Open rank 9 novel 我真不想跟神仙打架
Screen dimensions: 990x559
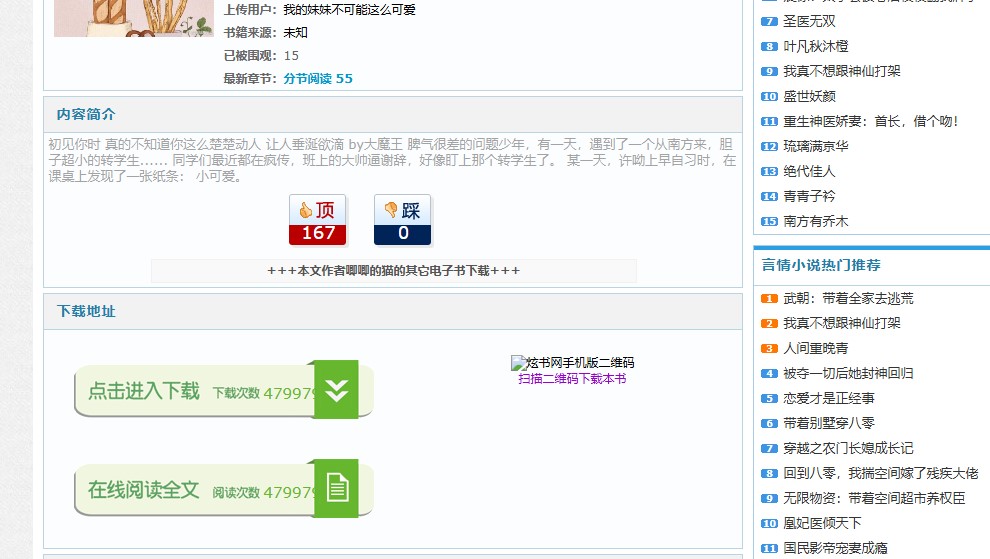[x=842, y=71]
